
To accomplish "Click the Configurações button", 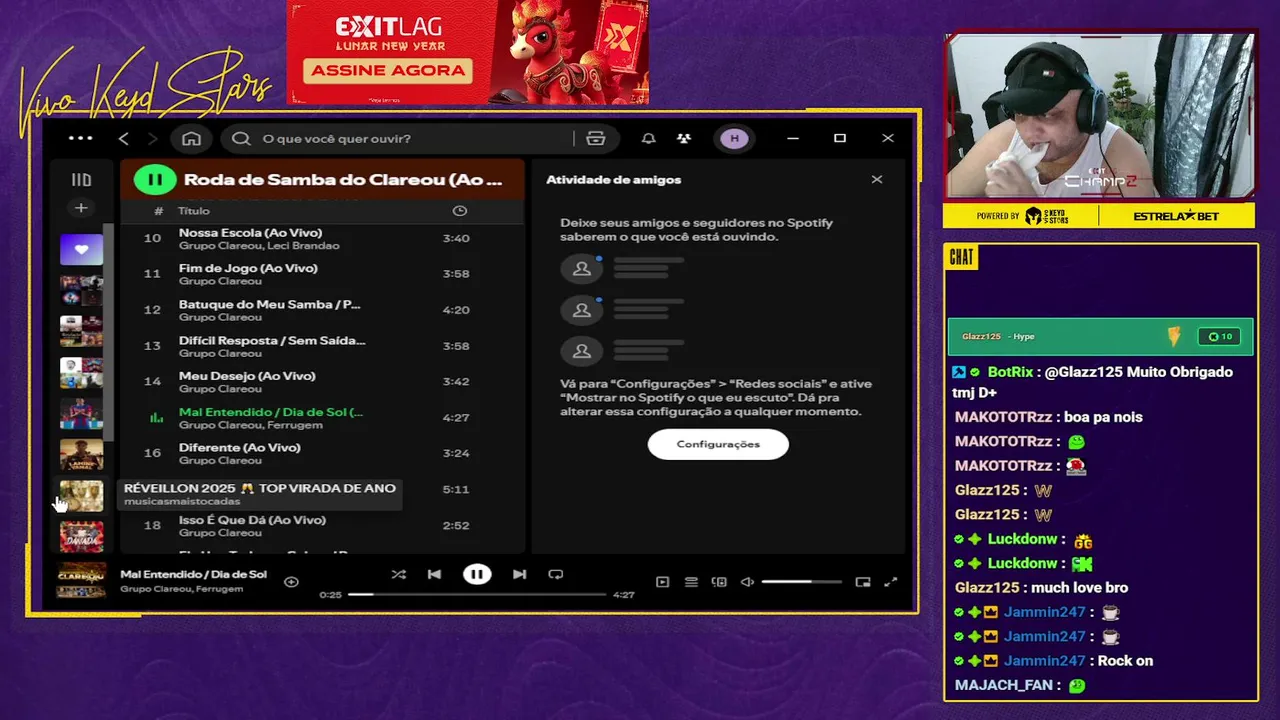I will (x=718, y=444).
